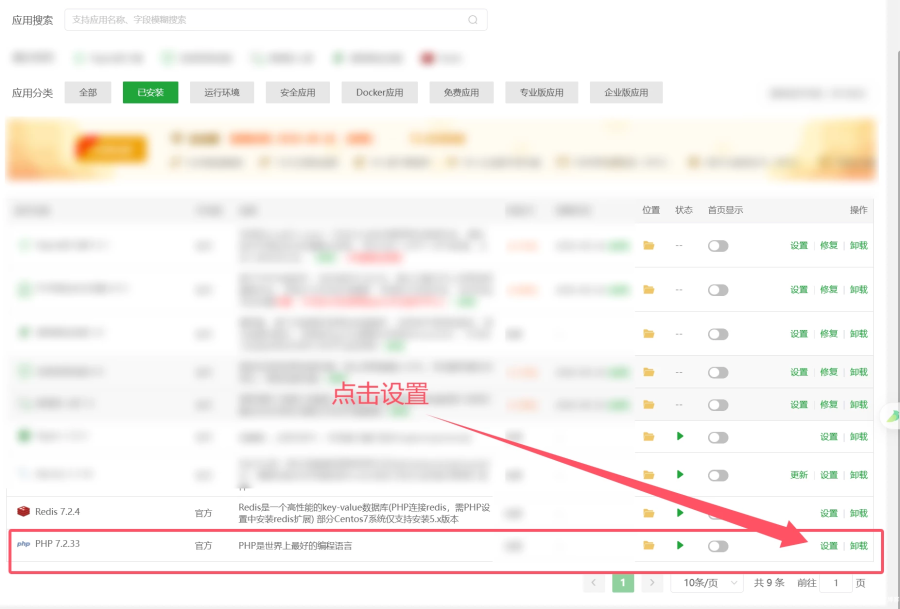The image size is (900, 609).
Task: Open the folder icon in the first row
Action: click(649, 246)
